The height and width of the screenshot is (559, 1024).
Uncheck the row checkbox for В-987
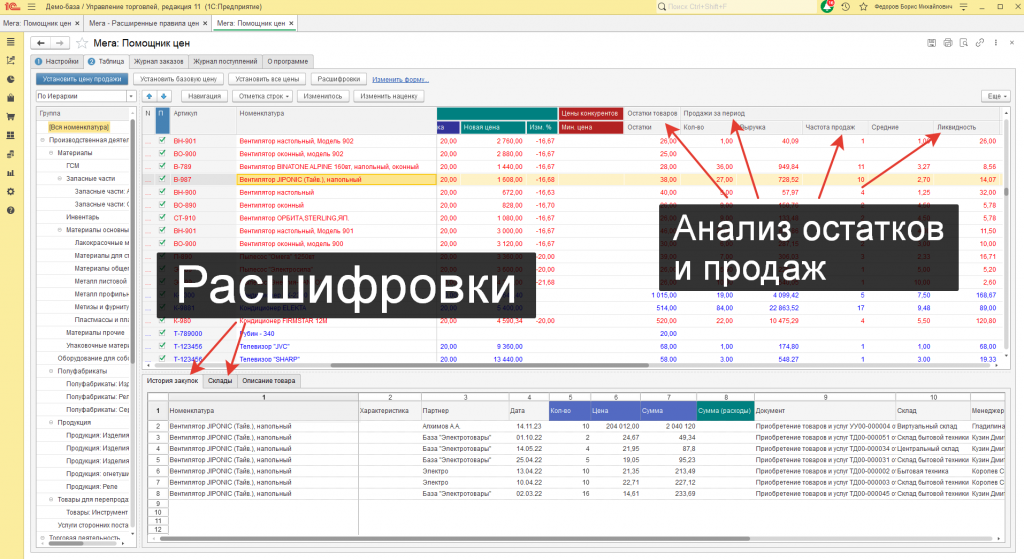pyautogui.click(x=162, y=179)
